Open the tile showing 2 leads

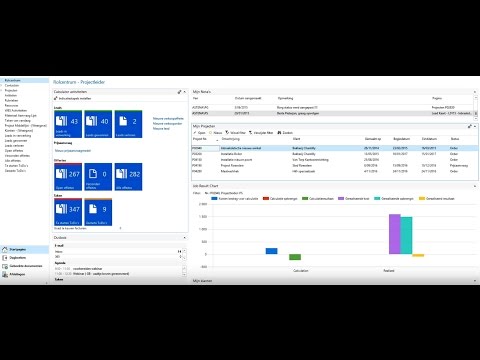tap(128, 124)
